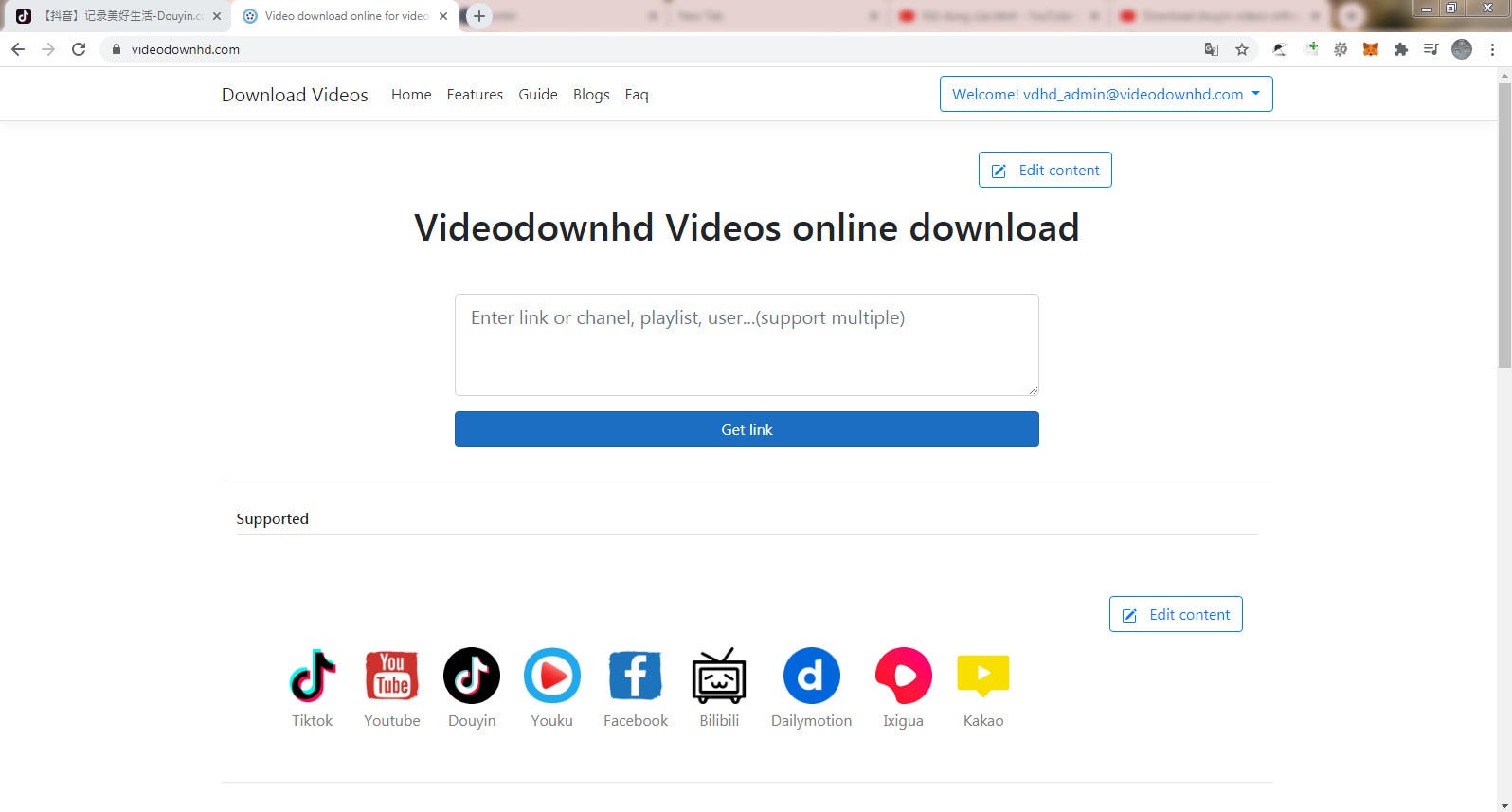Image resolution: width=1512 pixels, height=812 pixels.
Task: Click the site padlock icon
Action: pyautogui.click(x=116, y=49)
